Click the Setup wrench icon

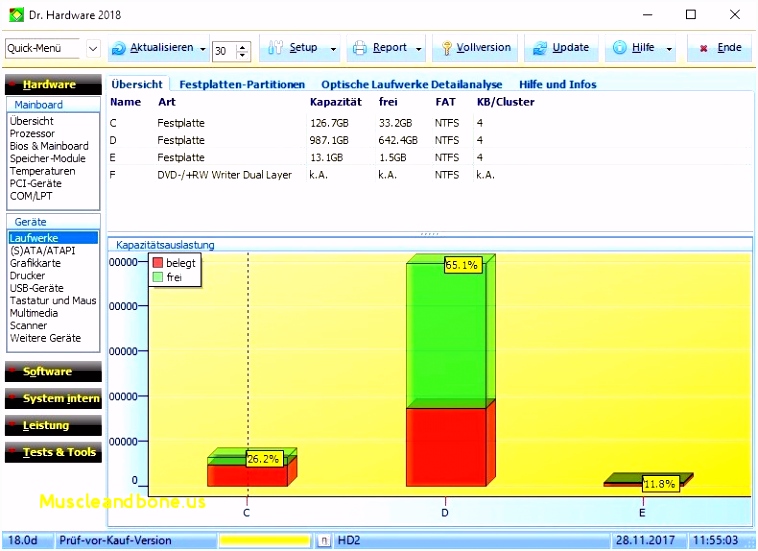click(275, 47)
